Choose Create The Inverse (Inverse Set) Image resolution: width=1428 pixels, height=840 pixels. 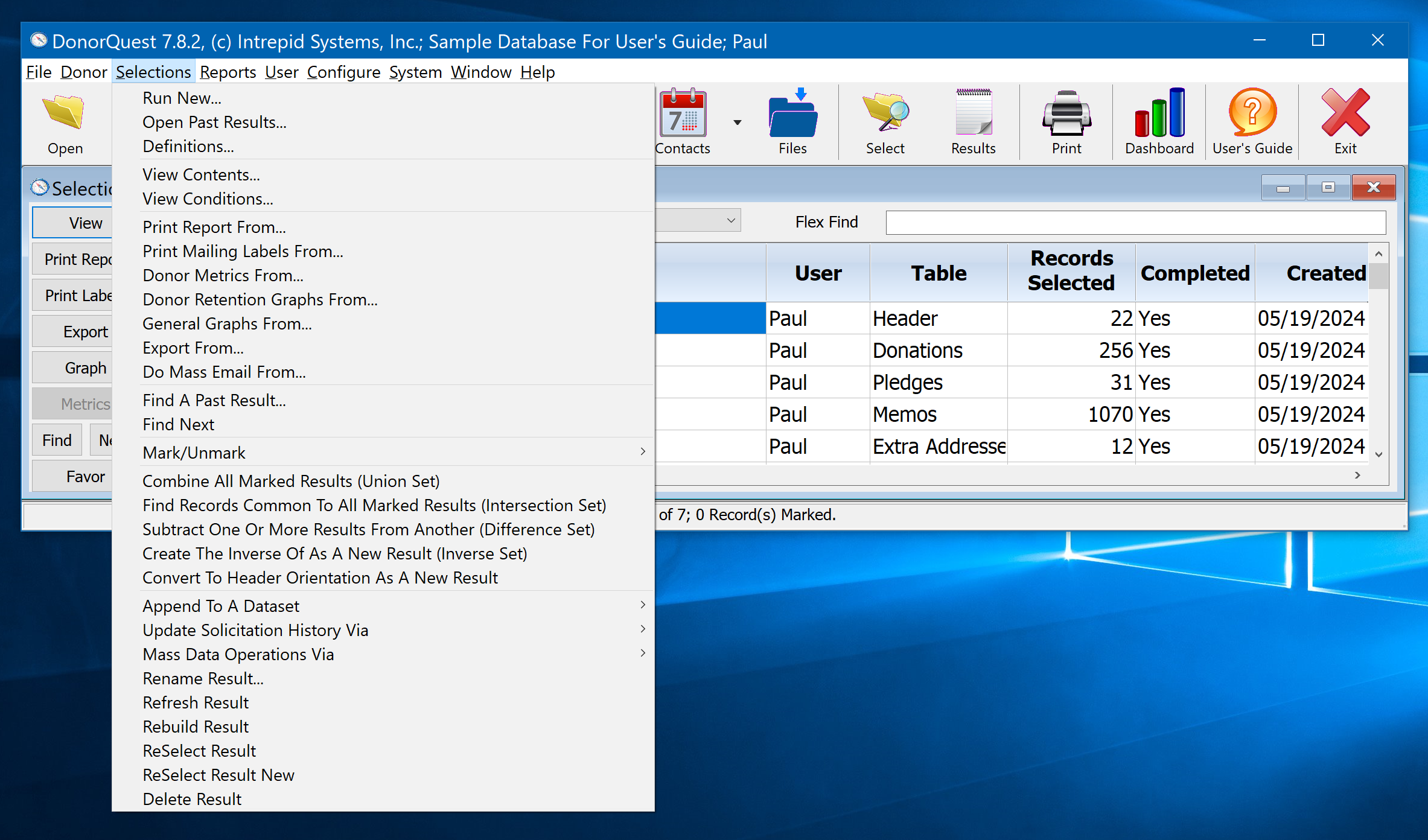pyautogui.click(x=383, y=553)
